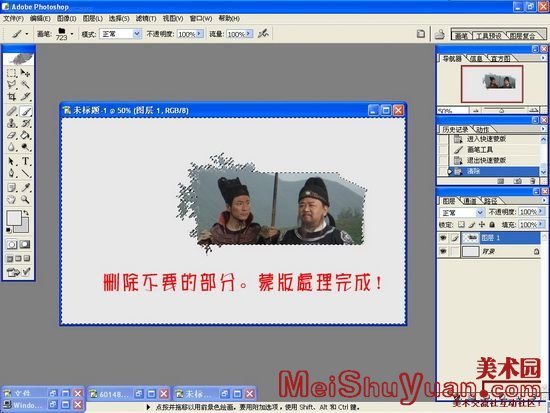Select the Dodge tool
The width and height of the screenshot is (550, 413).
pyautogui.click(x=25, y=147)
